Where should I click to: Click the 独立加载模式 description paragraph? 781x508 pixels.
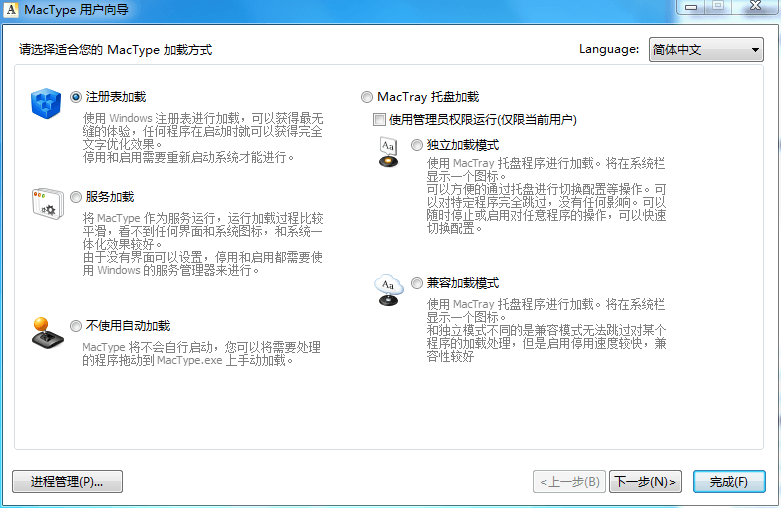546,196
